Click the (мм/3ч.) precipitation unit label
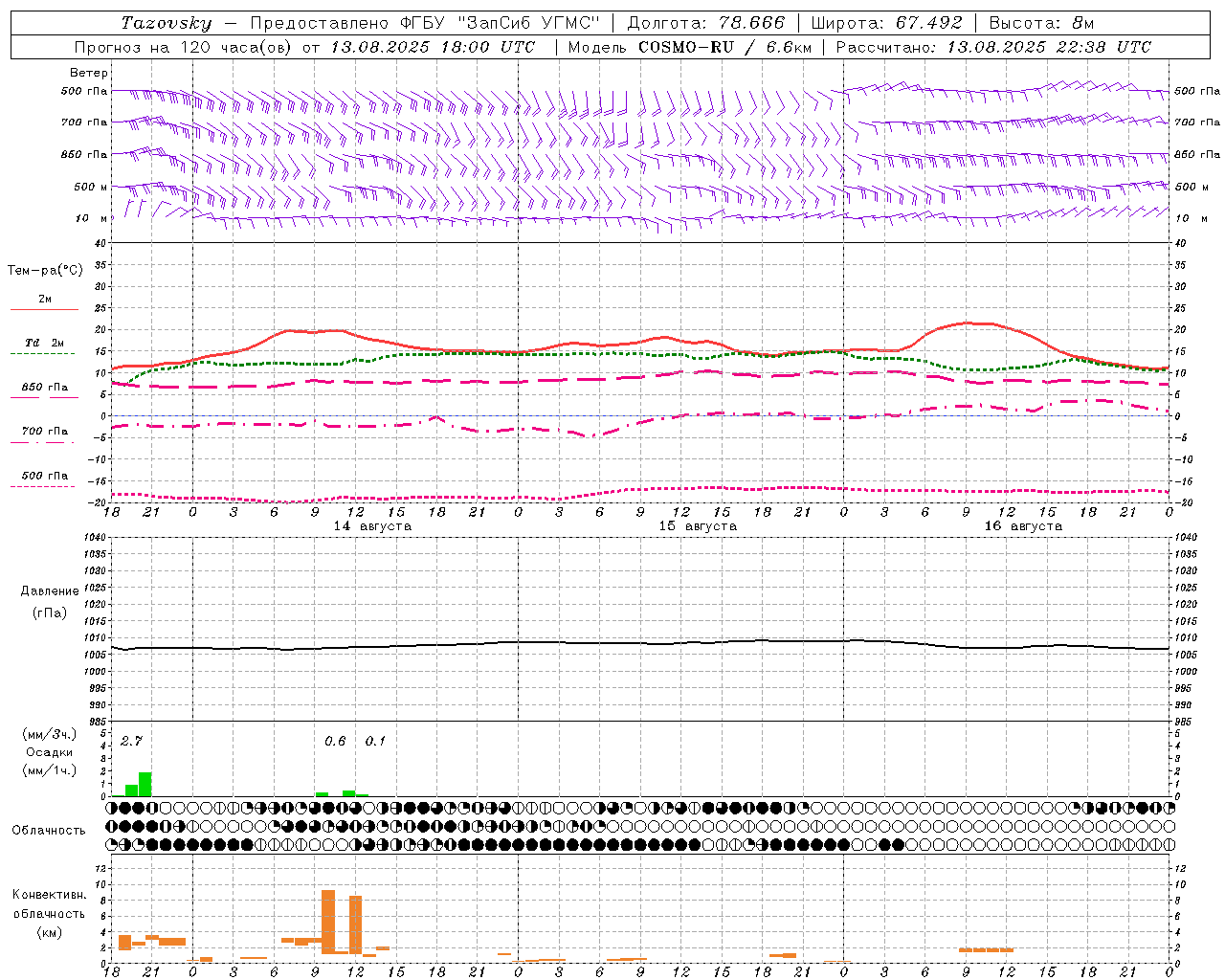 [50, 734]
